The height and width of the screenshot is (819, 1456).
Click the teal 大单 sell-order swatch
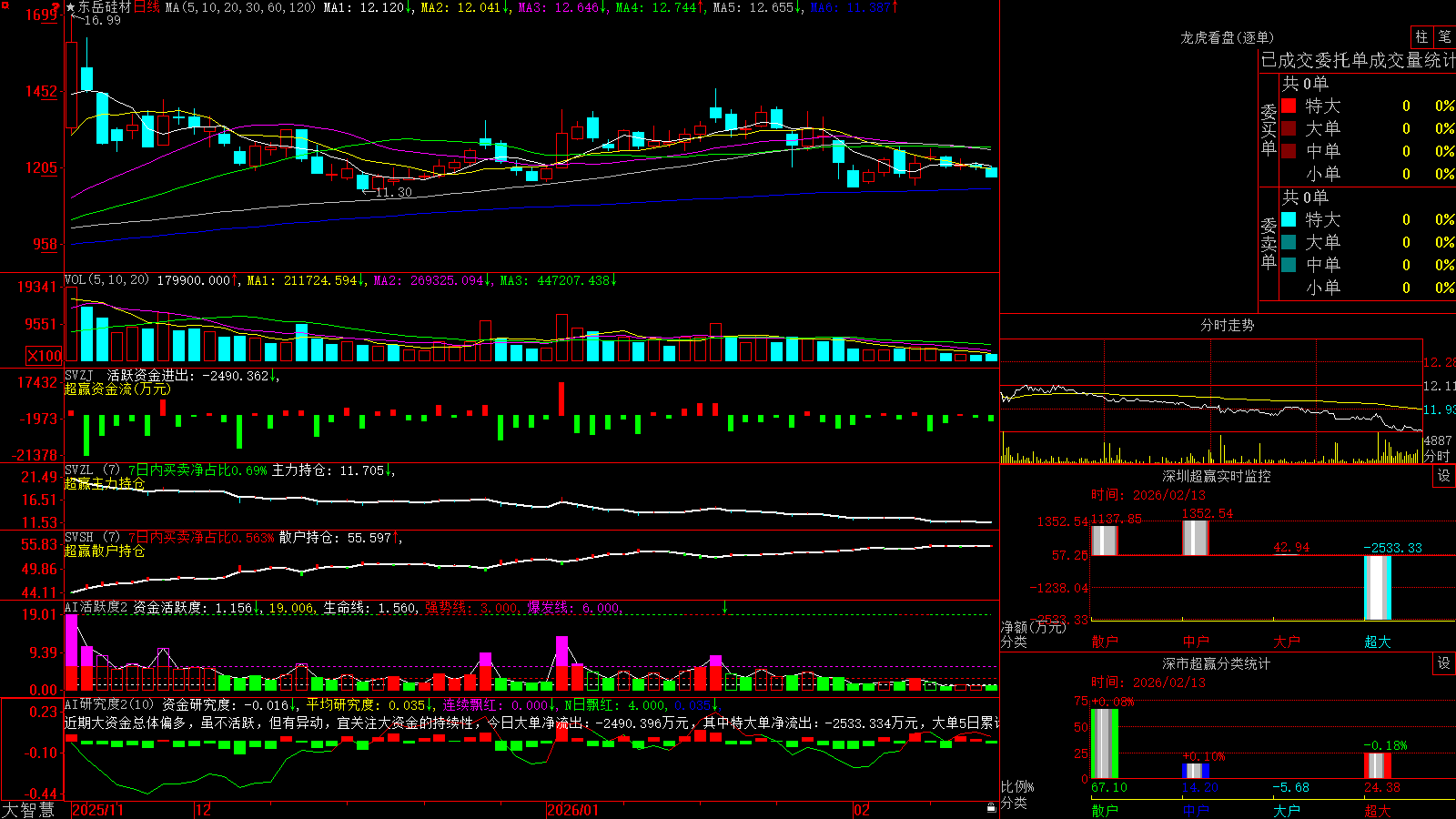(1289, 242)
